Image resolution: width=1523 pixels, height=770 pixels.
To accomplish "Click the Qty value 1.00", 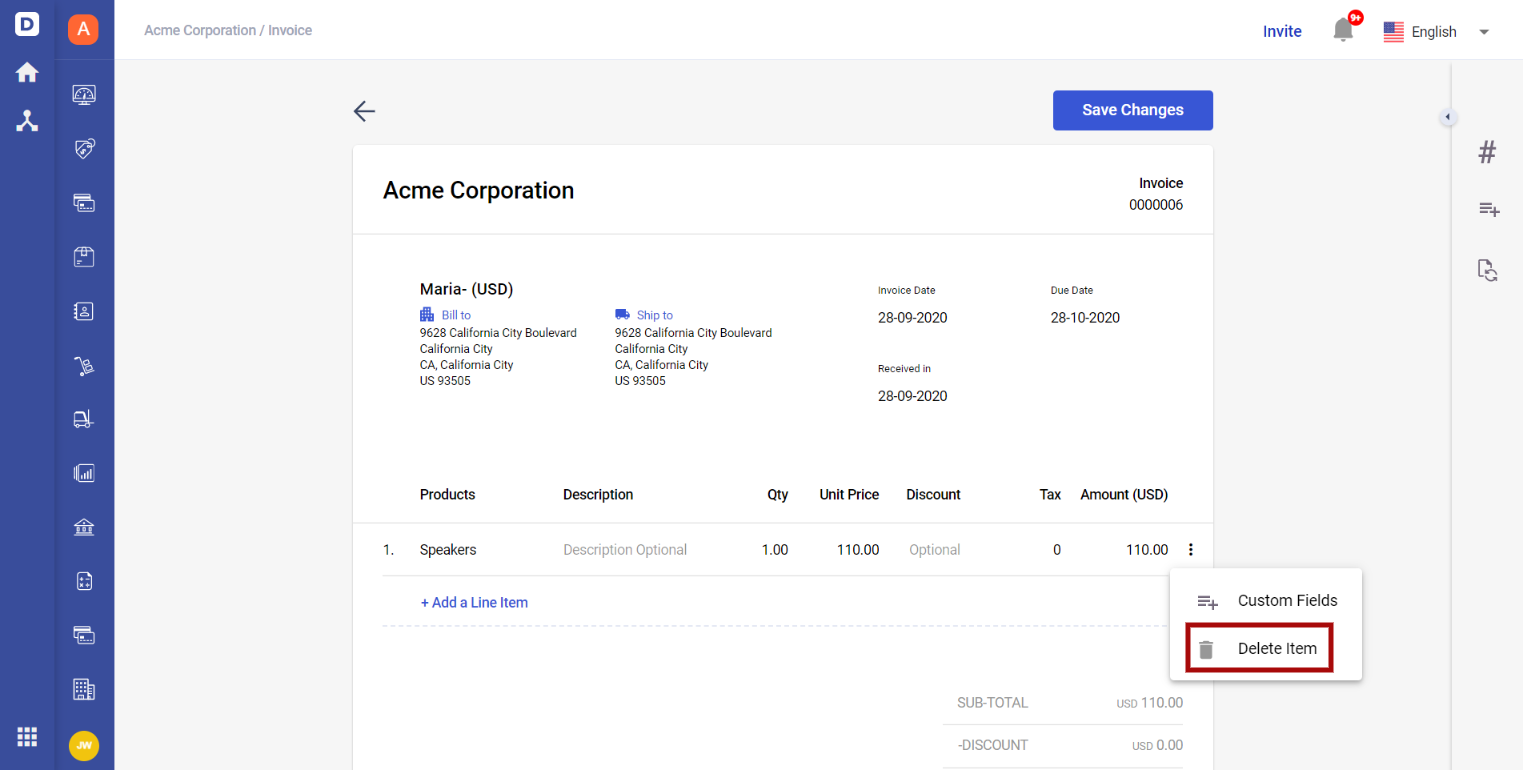I will point(774,550).
